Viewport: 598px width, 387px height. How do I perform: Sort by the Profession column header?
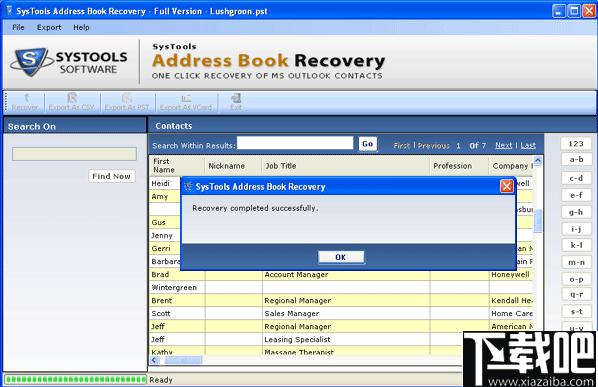point(459,165)
